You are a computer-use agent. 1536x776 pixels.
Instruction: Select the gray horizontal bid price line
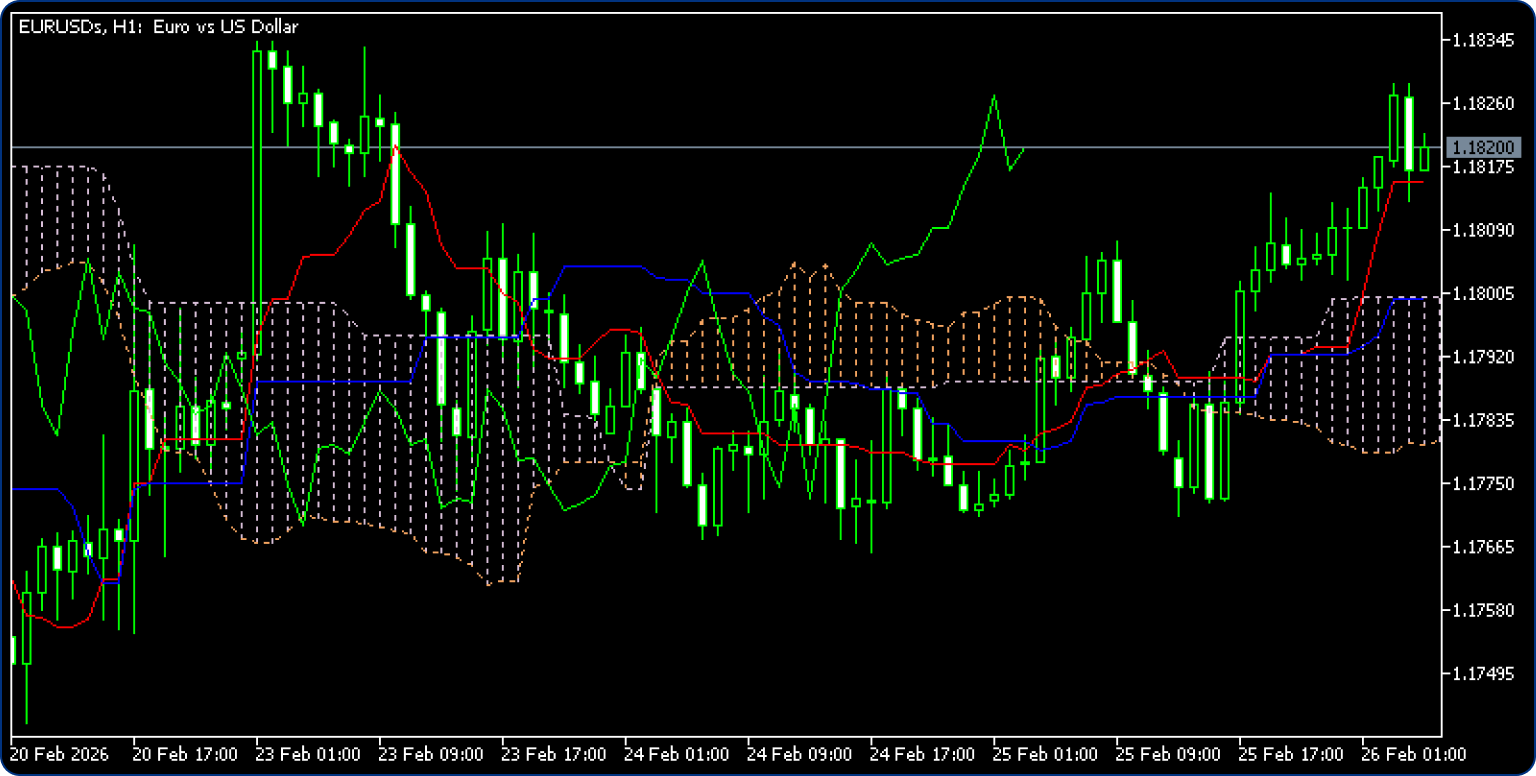pos(700,147)
